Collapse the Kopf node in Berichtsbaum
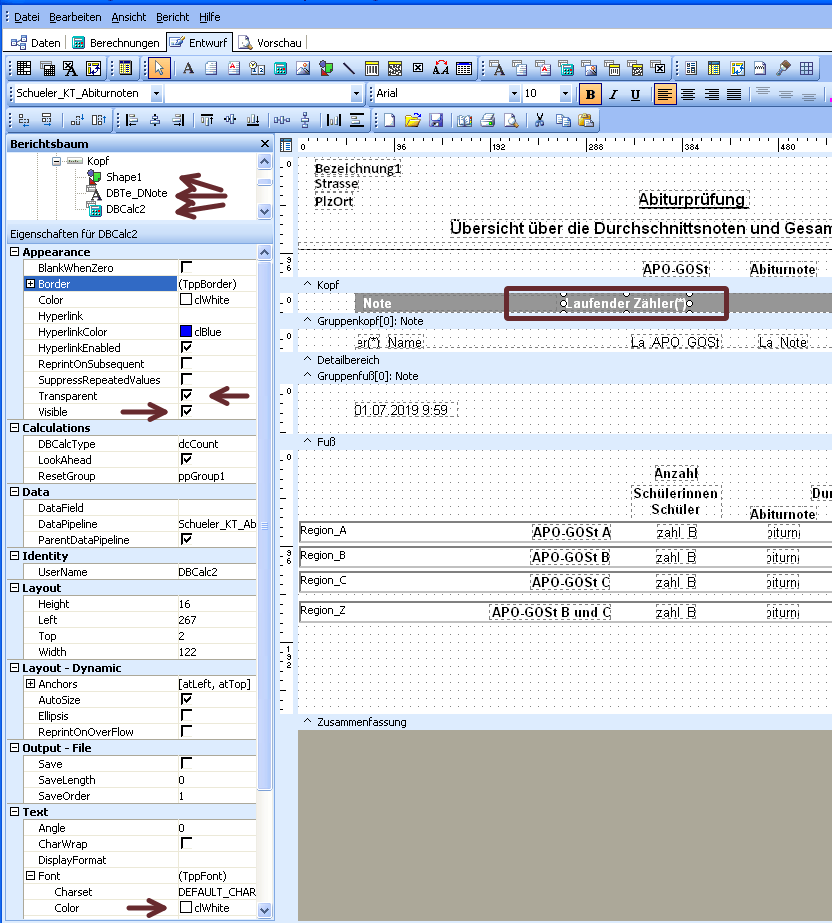Screen dimensions: 832x923 (x=57, y=161)
